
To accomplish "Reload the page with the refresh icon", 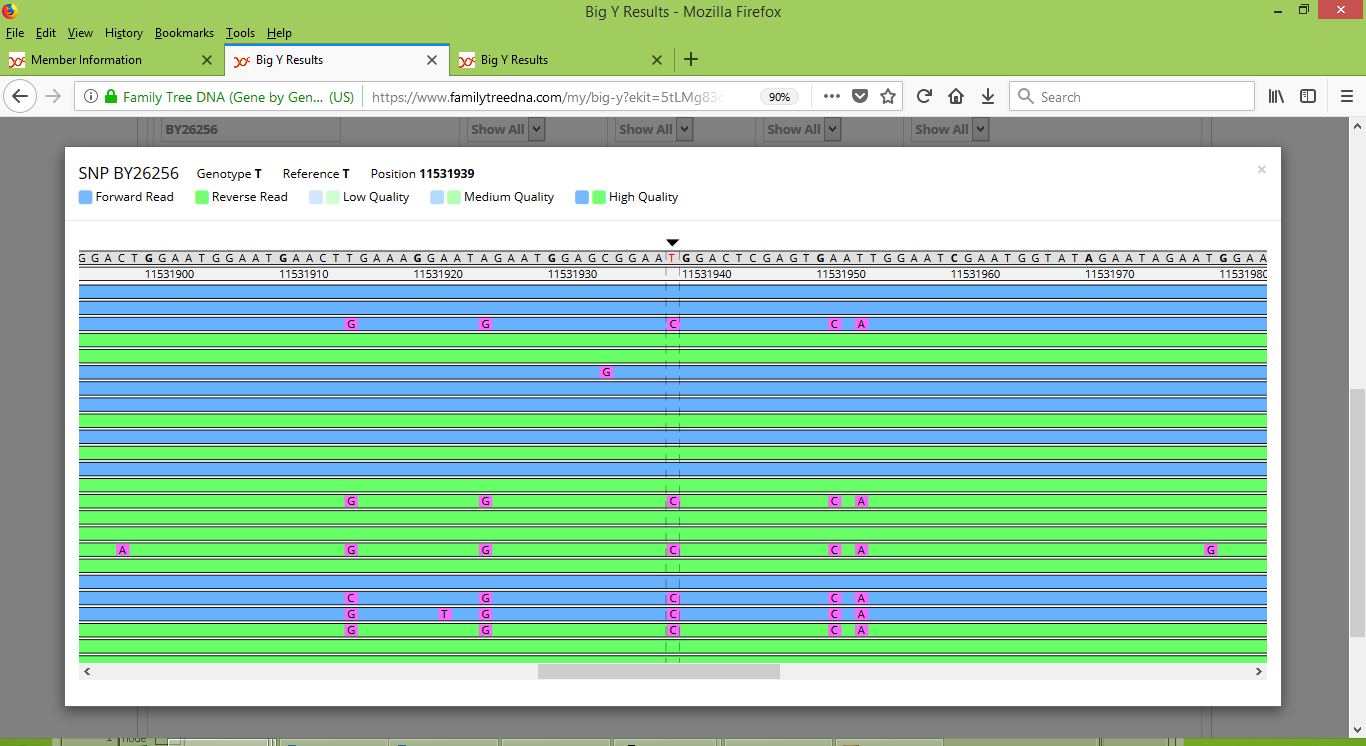I will [x=924, y=97].
